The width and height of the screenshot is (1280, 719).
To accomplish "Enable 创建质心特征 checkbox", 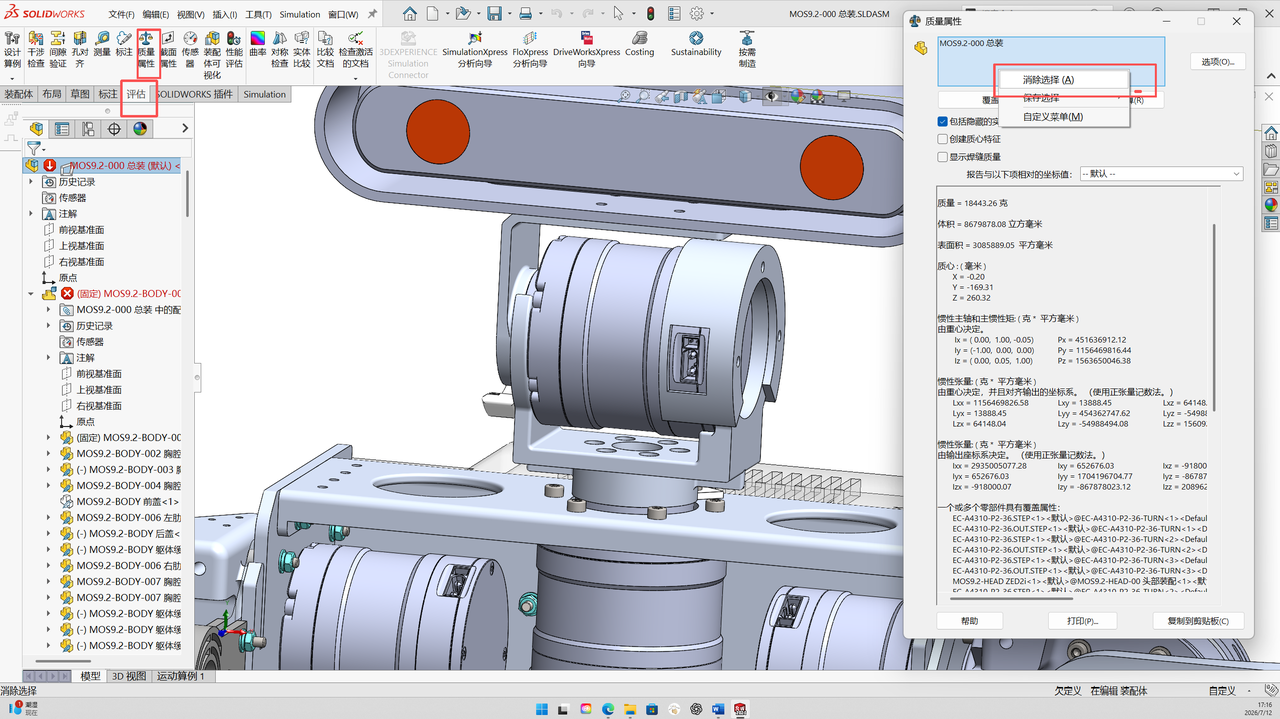I will click(942, 139).
